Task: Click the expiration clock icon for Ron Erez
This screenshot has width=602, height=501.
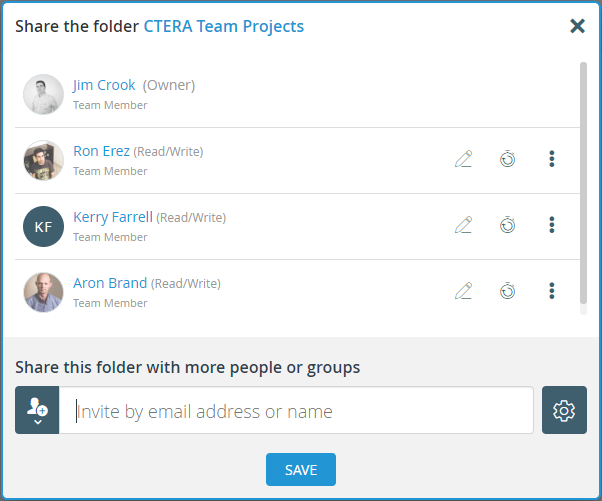Action: (507, 159)
